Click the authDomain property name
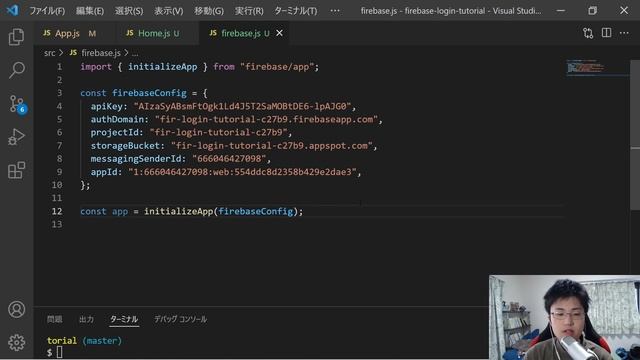 pyautogui.click(x=117, y=120)
